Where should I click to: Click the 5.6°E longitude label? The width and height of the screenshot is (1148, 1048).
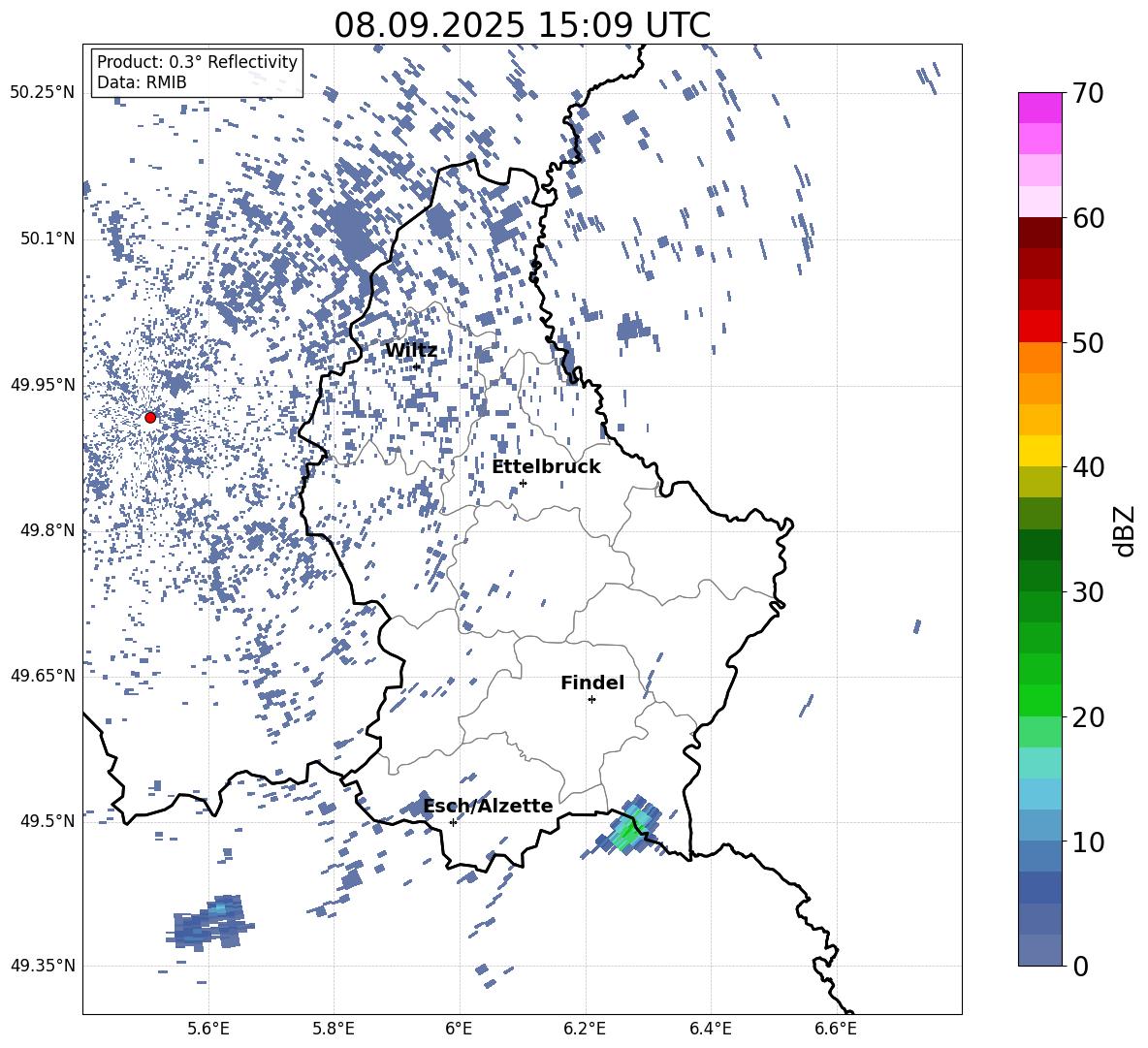click(208, 1029)
